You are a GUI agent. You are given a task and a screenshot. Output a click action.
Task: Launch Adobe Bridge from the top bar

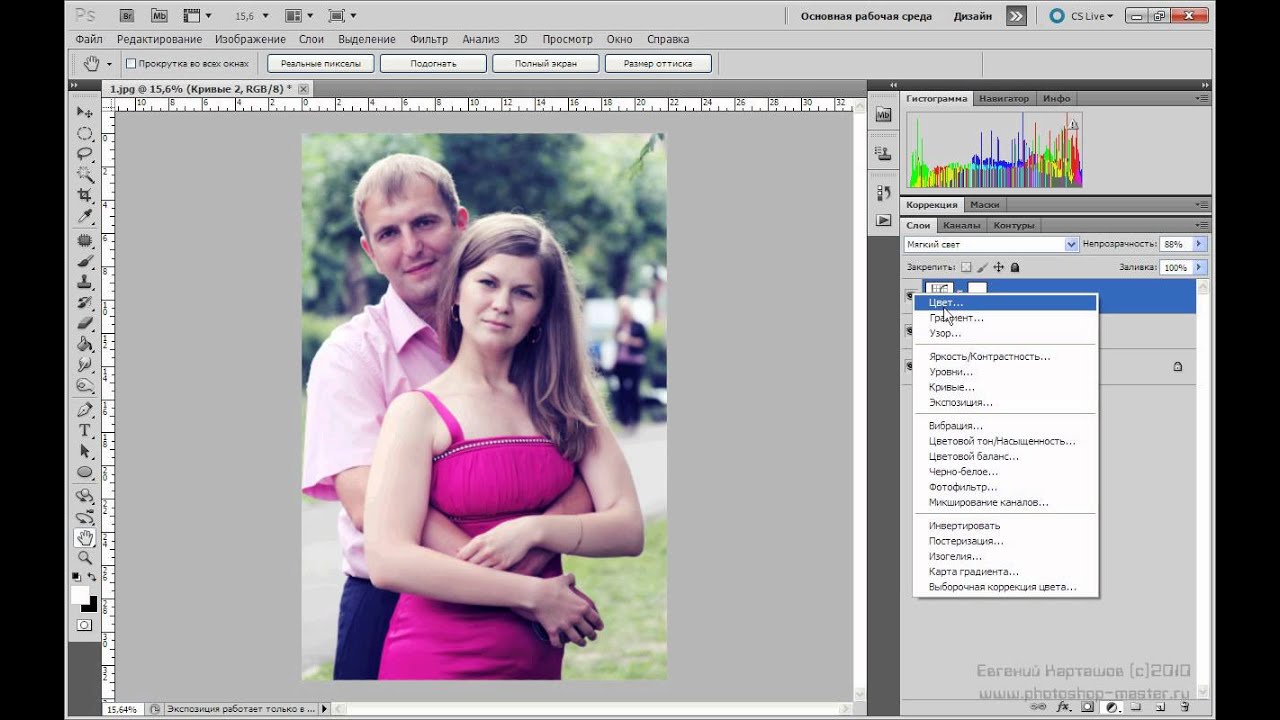(x=127, y=16)
